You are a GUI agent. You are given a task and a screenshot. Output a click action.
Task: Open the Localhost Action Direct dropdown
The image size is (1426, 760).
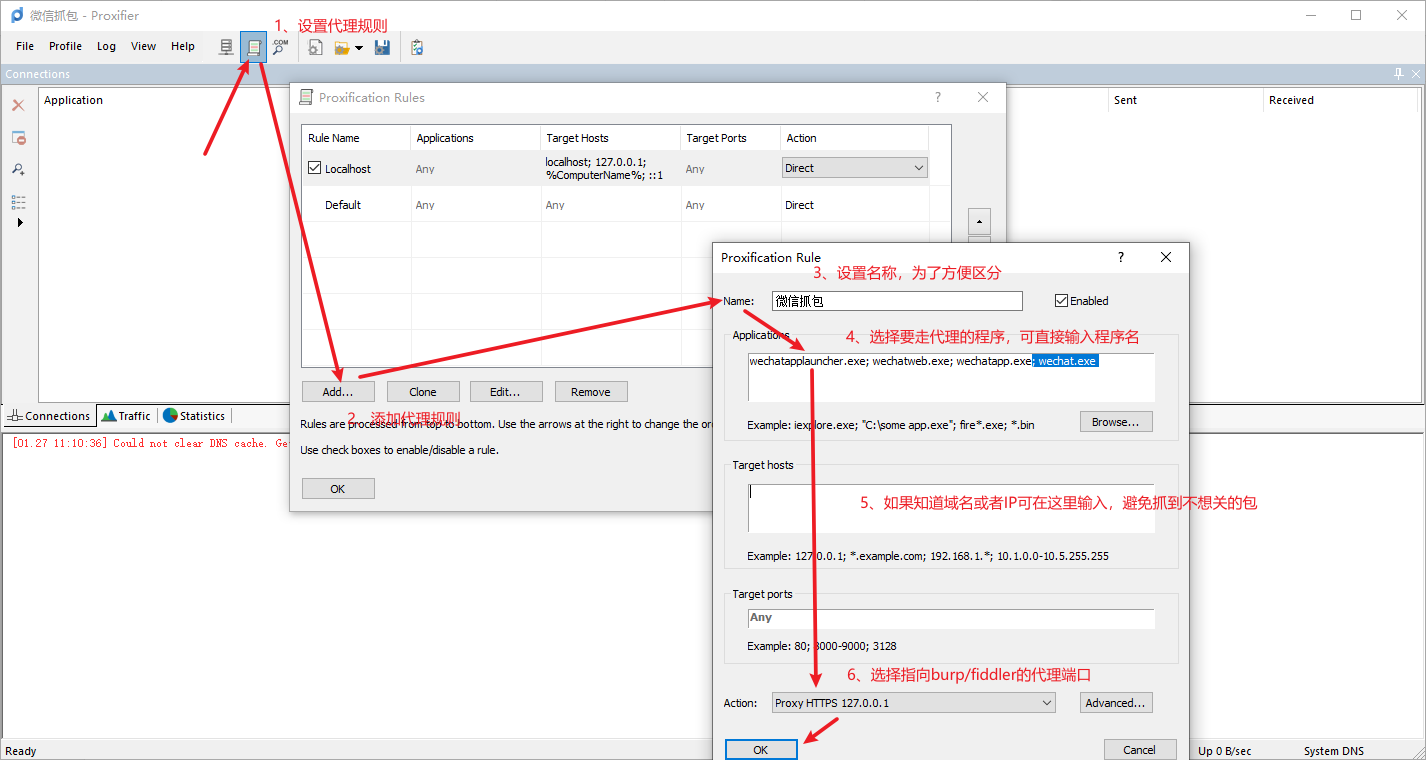[x=854, y=168]
